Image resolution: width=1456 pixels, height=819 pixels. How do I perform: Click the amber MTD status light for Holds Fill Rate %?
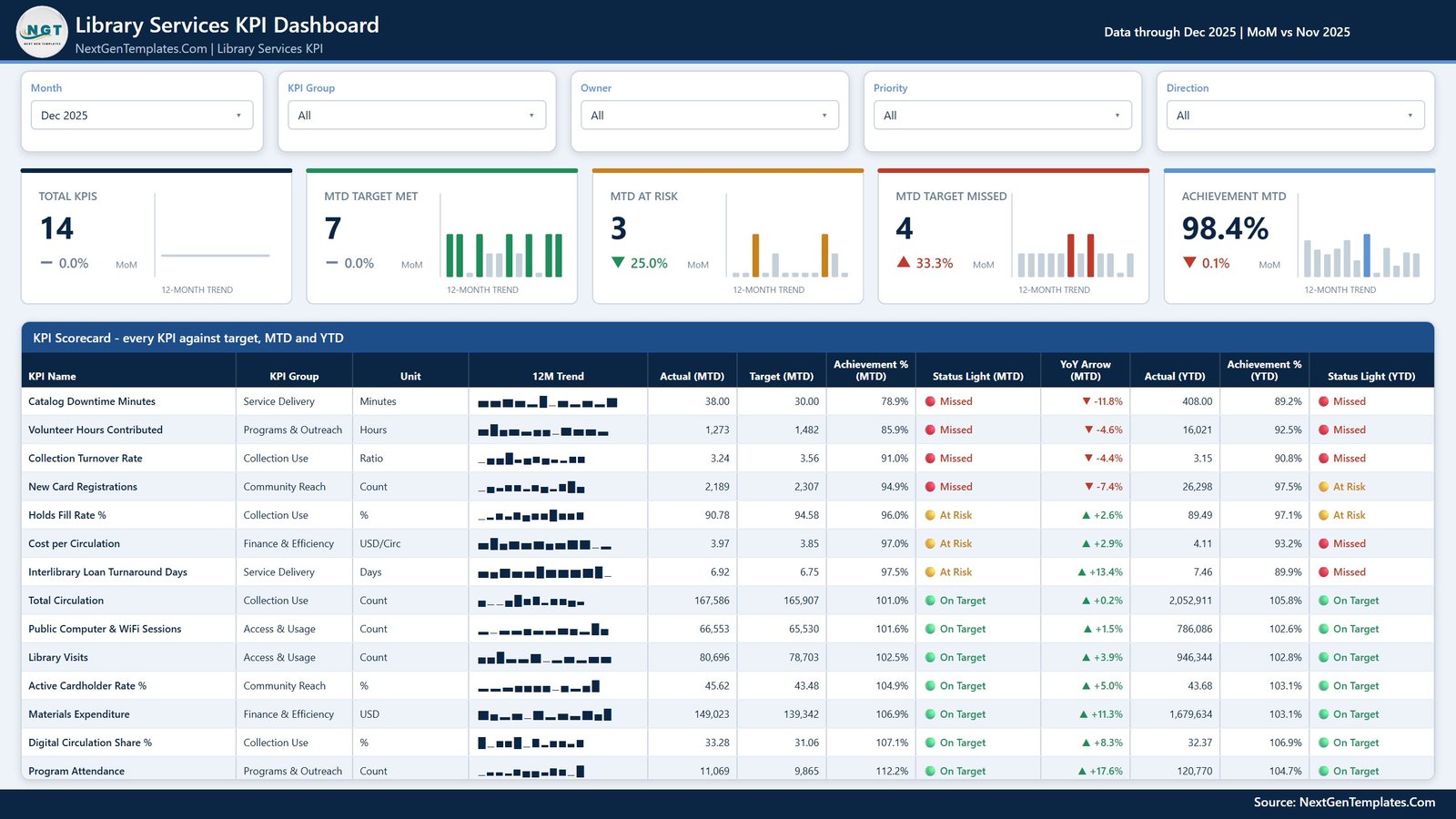[x=931, y=515]
